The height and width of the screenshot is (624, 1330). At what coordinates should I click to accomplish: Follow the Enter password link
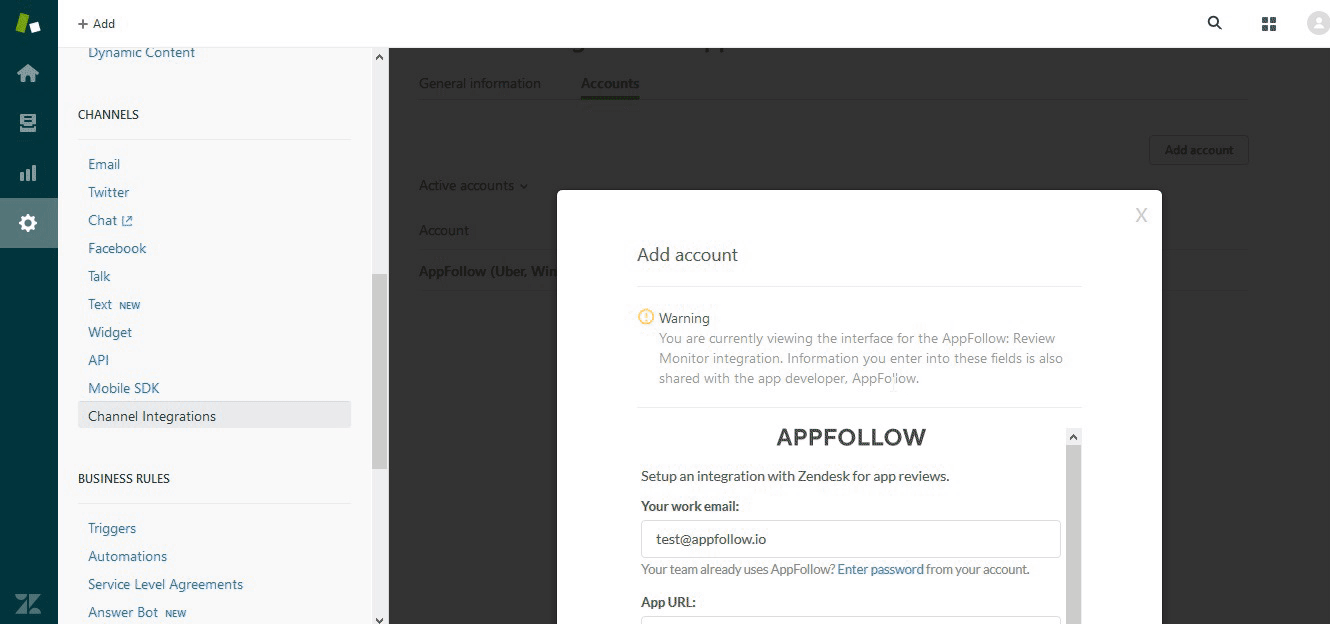(880, 569)
